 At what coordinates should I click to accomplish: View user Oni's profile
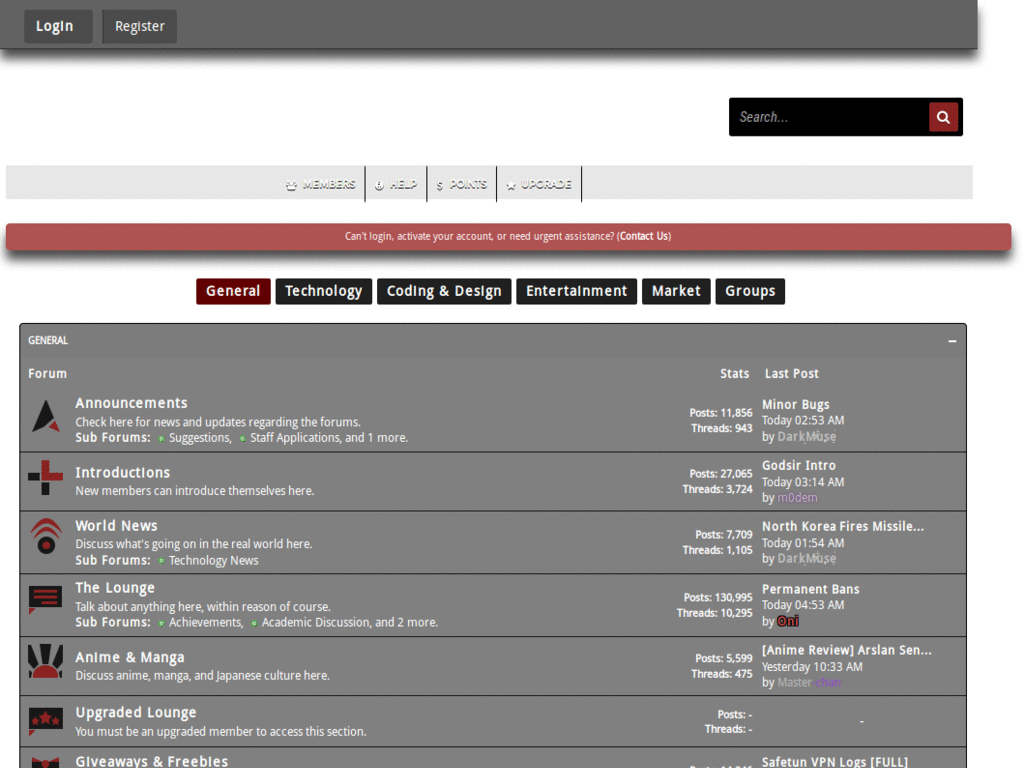coord(788,621)
